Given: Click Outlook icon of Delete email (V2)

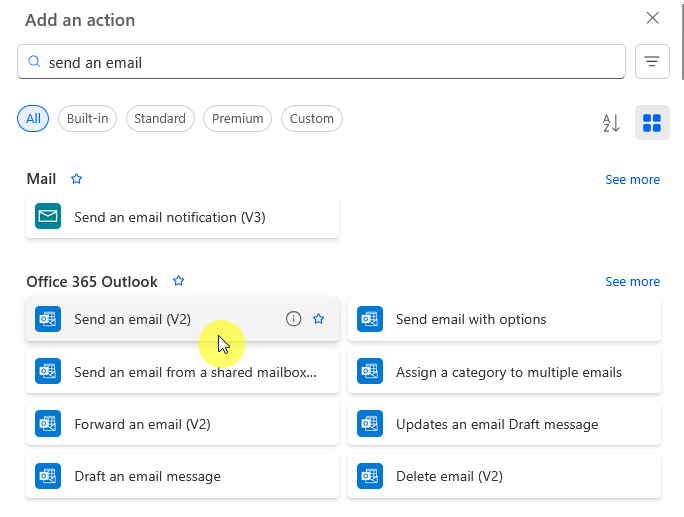Looking at the screenshot, I should point(370,476).
